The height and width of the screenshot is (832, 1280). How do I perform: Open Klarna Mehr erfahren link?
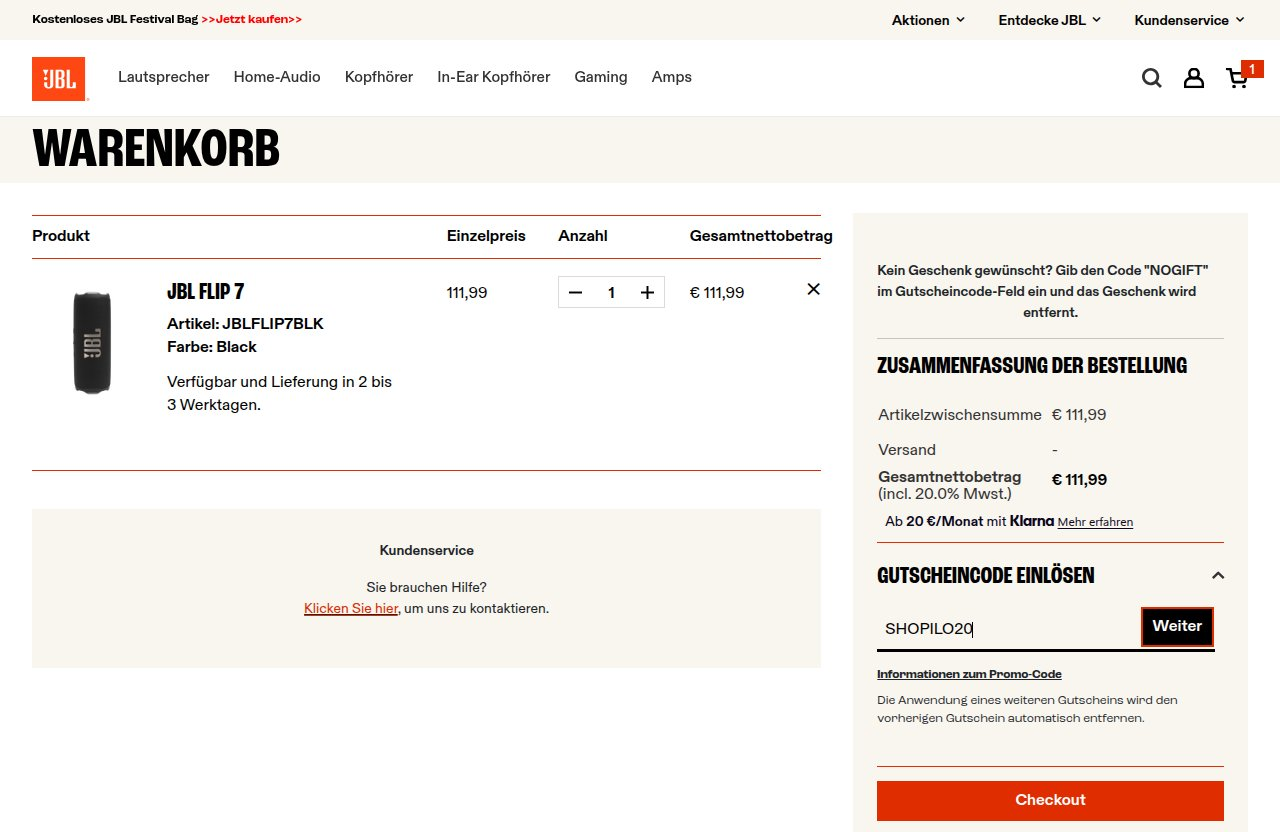click(1095, 522)
